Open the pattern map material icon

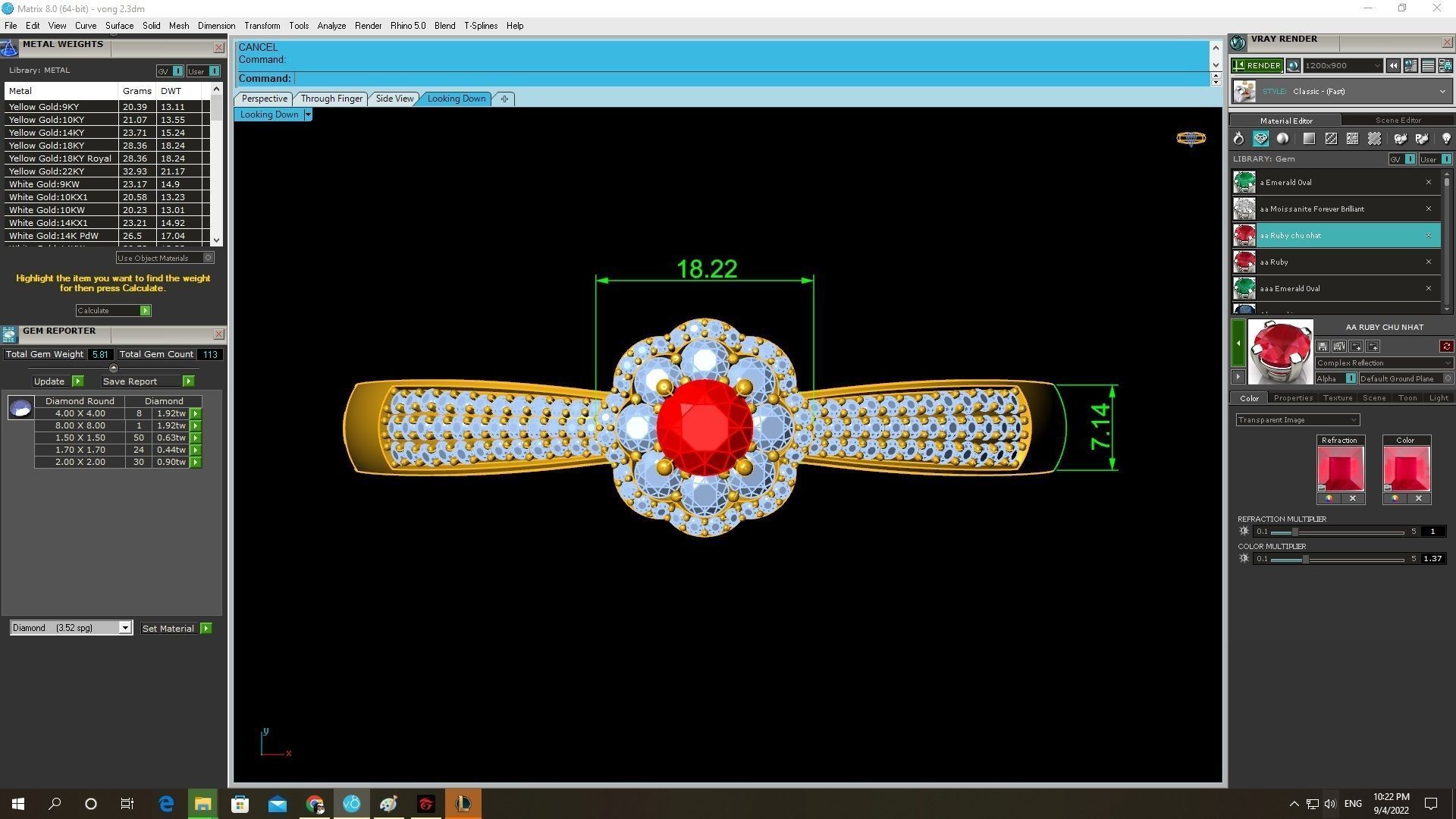click(x=1352, y=139)
